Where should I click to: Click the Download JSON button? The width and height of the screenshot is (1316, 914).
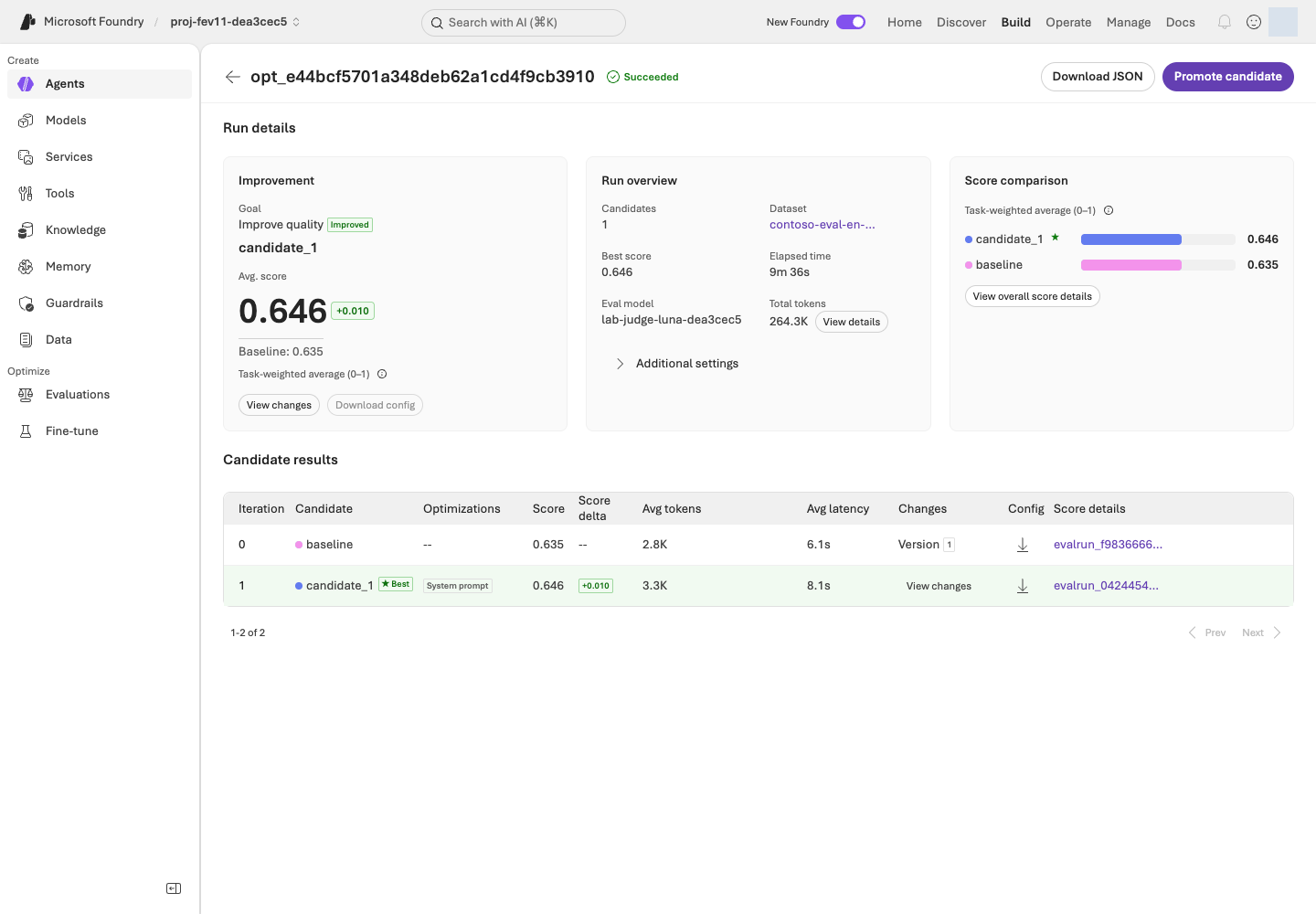pyautogui.click(x=1098, y=77)
